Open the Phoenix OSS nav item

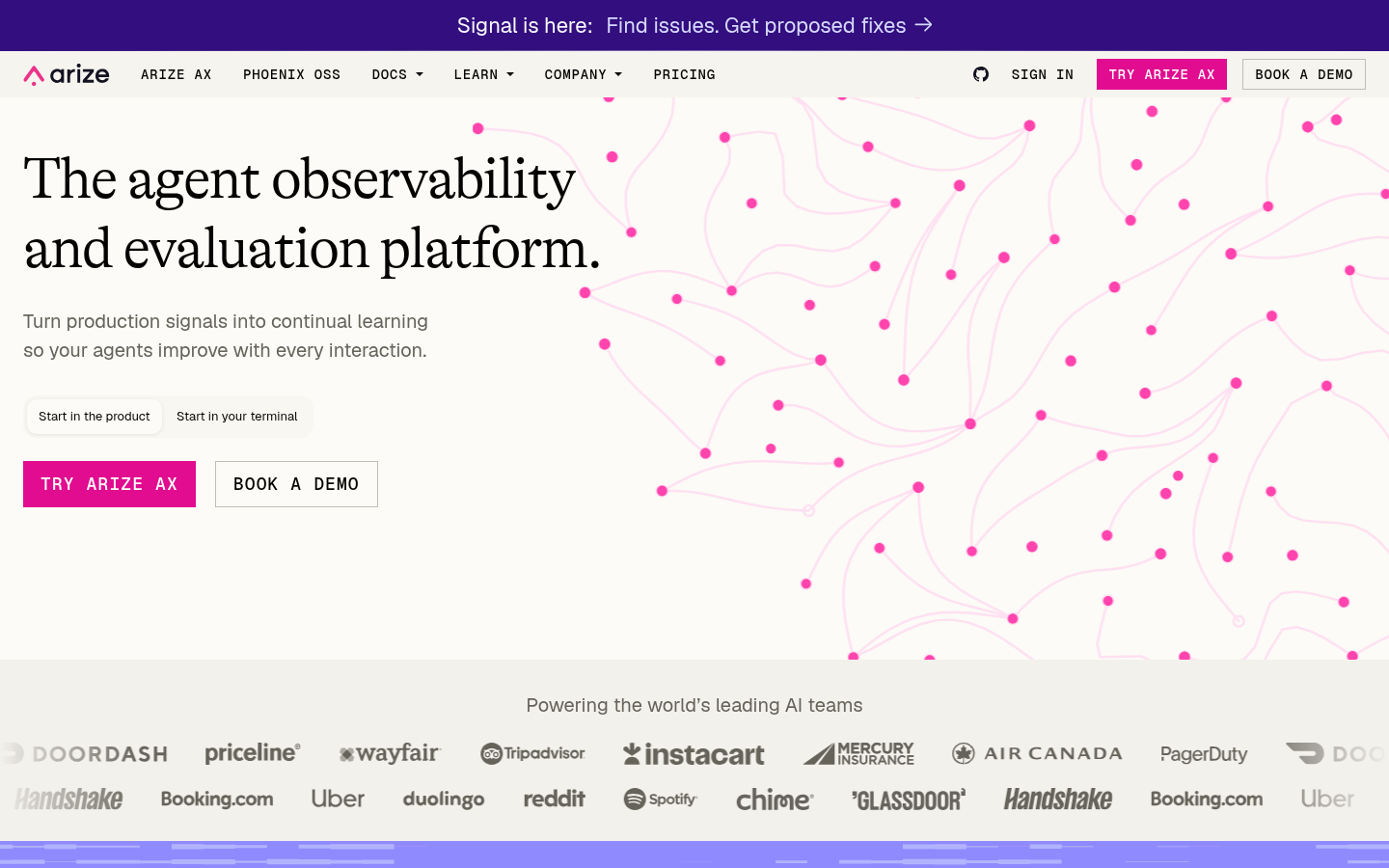pos(291,74)
